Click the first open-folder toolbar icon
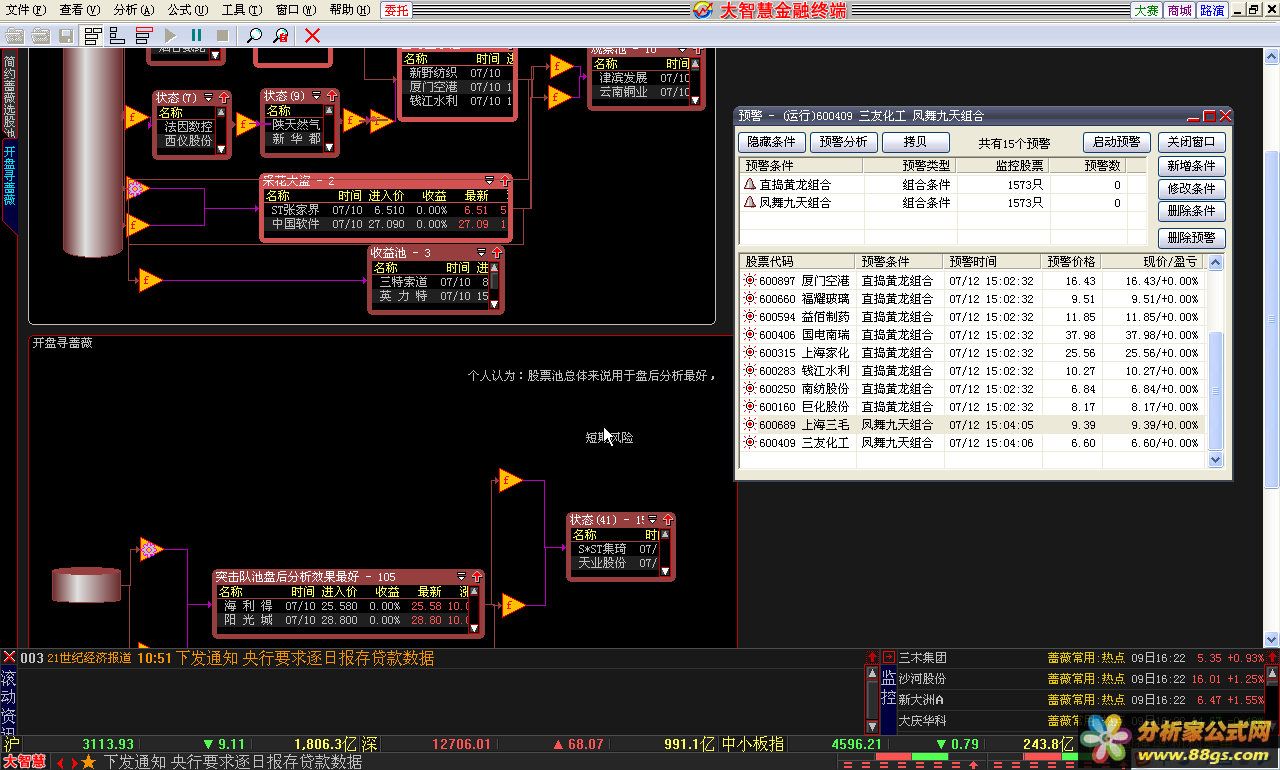The image size is (1280, 770). point(14,36)
